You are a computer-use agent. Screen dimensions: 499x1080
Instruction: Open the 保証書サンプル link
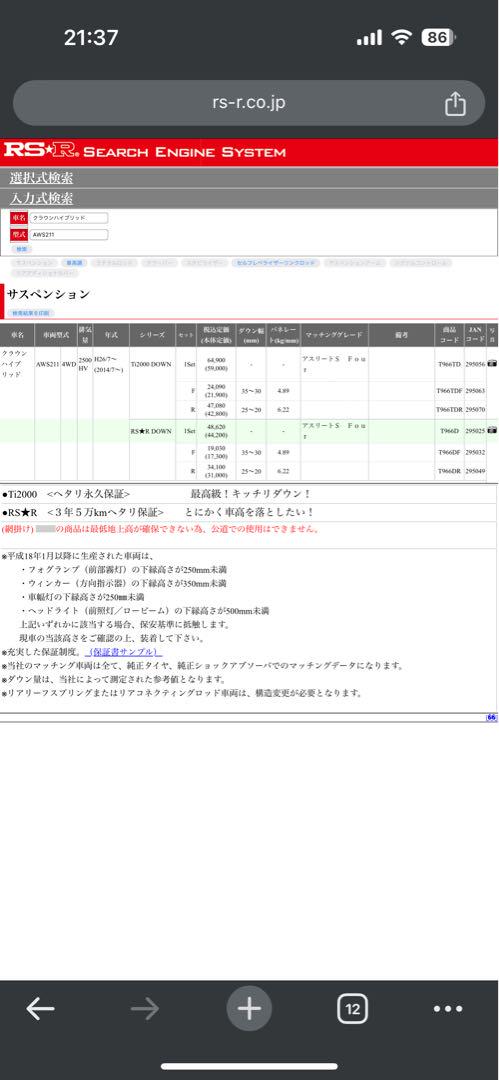pos(124,652)
